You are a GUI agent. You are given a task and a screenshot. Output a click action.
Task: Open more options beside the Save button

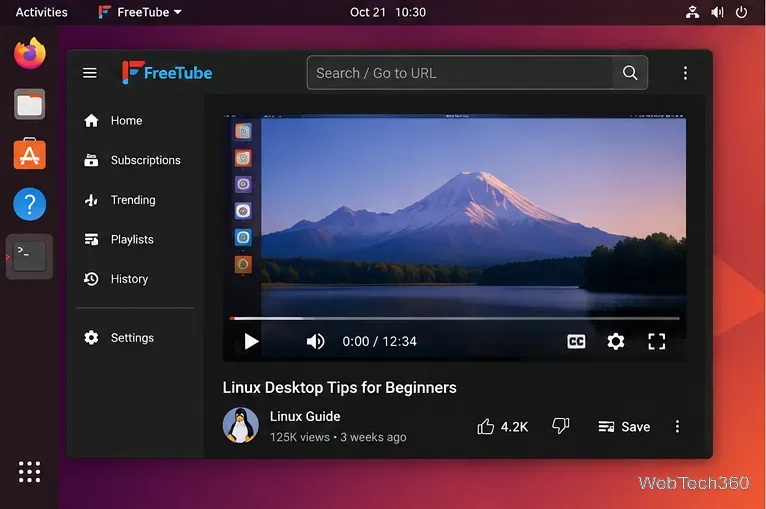[x=677, y=426]
